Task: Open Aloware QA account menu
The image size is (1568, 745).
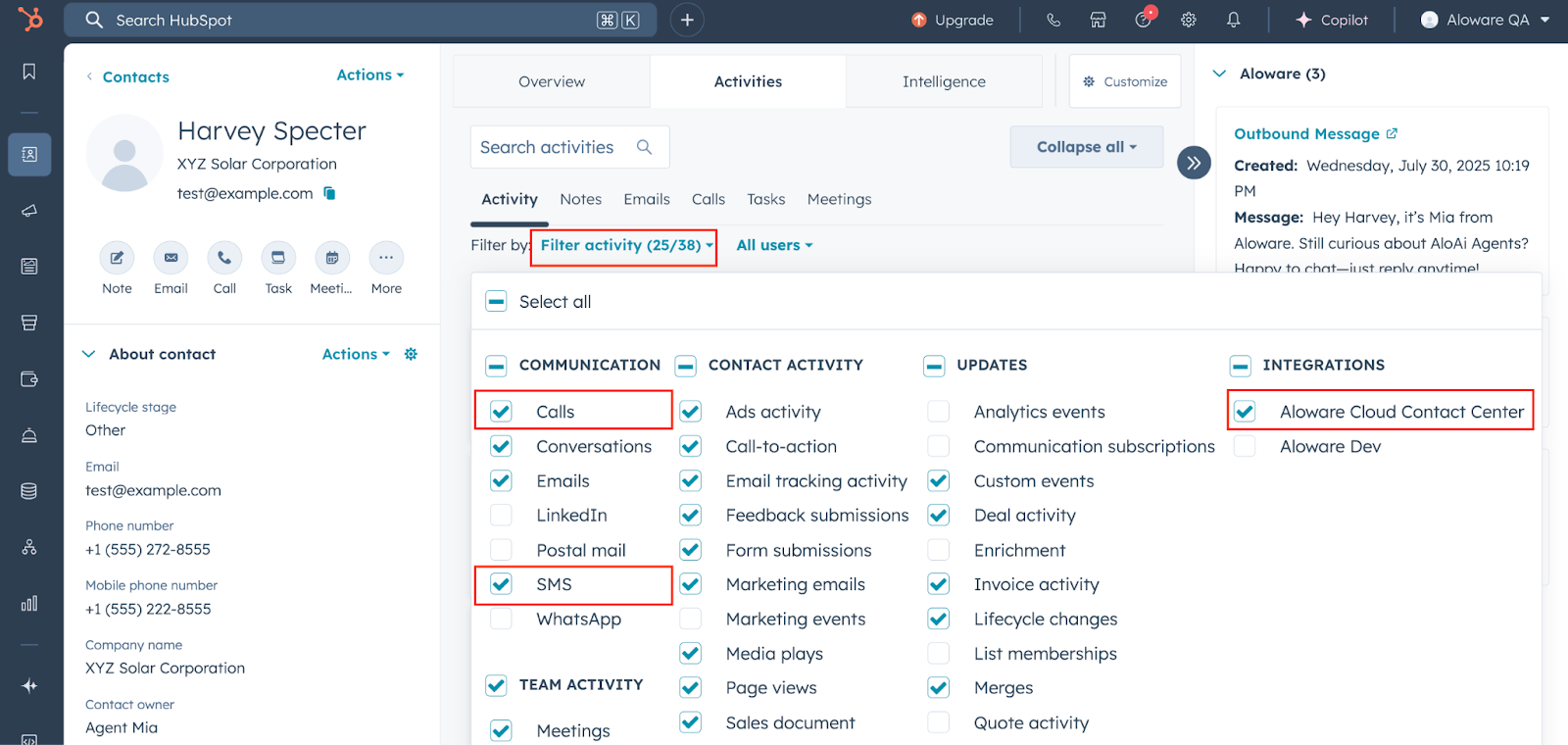Action: point(1485,20)
